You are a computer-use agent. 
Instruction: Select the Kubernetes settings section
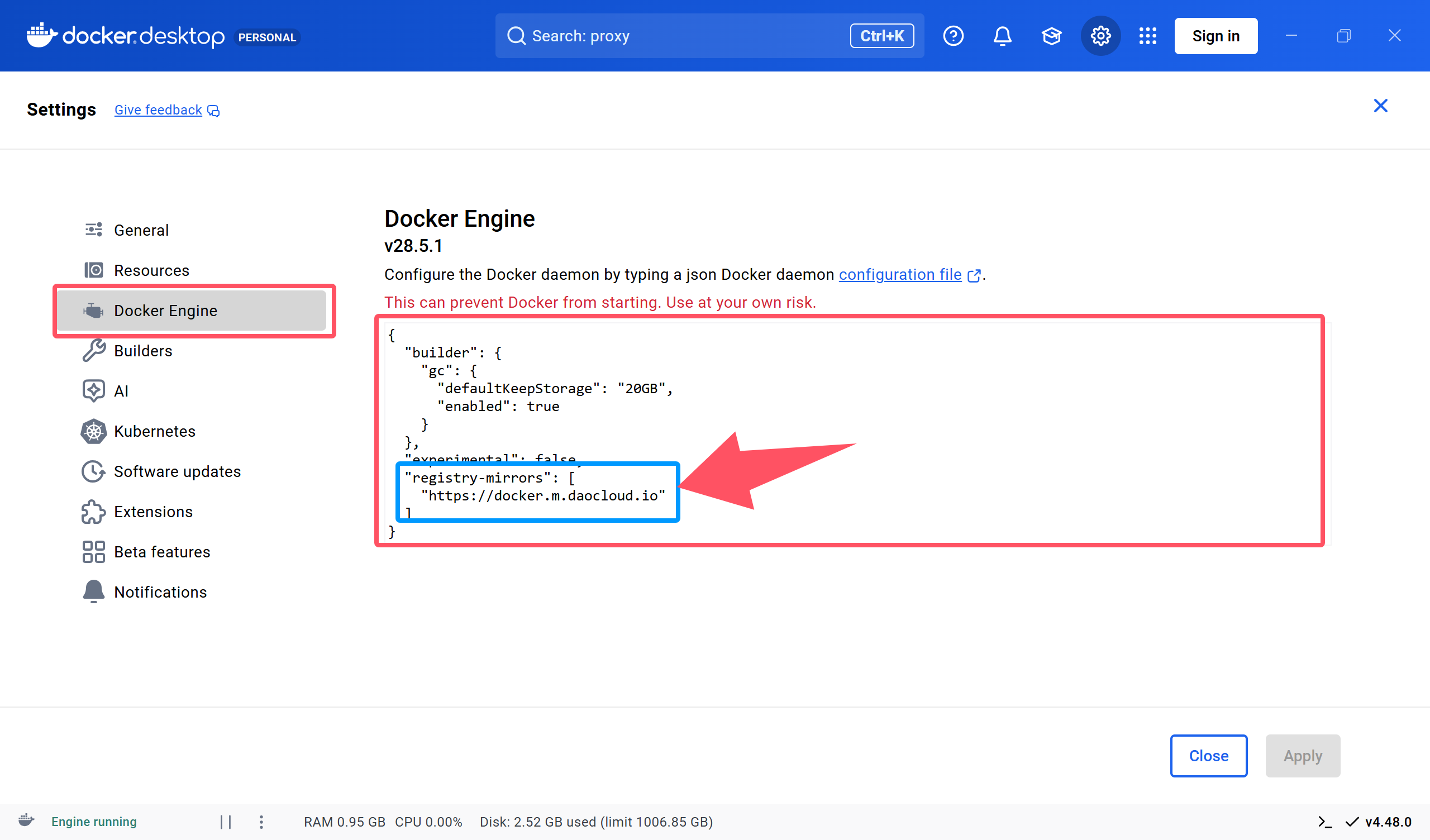pyautogui.click(x=154, y=431)
